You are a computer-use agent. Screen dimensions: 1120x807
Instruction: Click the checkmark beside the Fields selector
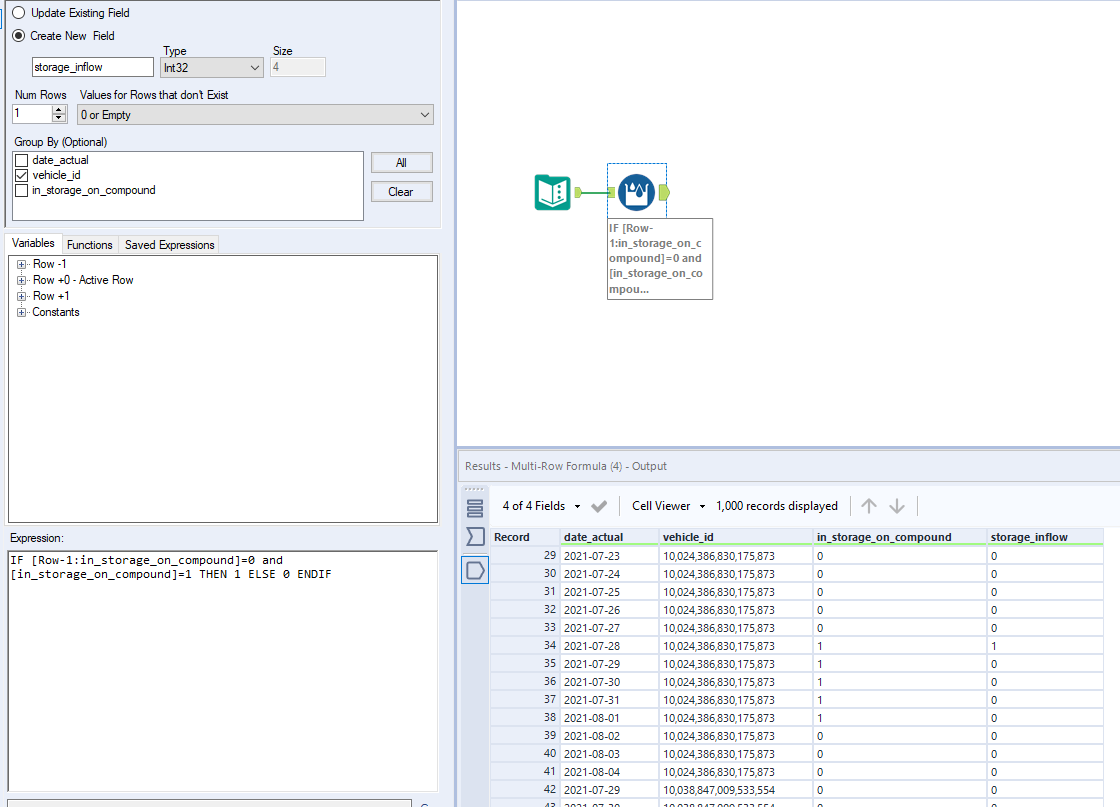598,506
